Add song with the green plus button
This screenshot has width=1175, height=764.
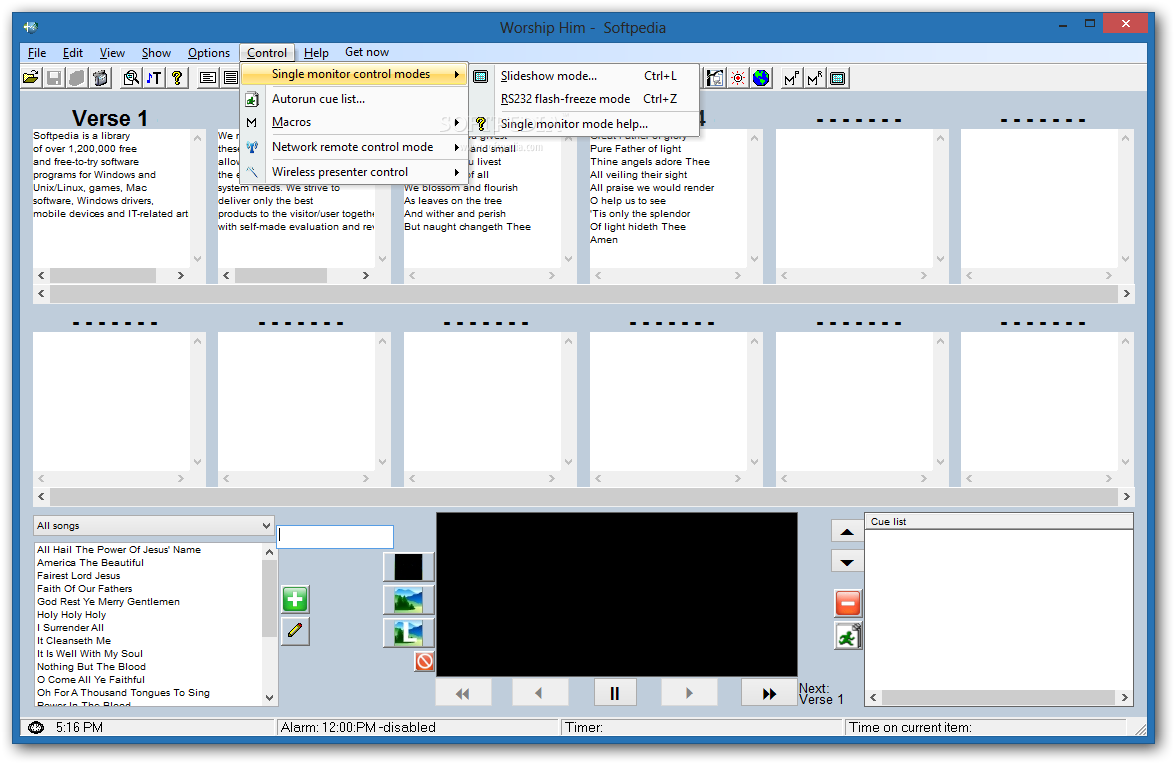tap(295, 599)
